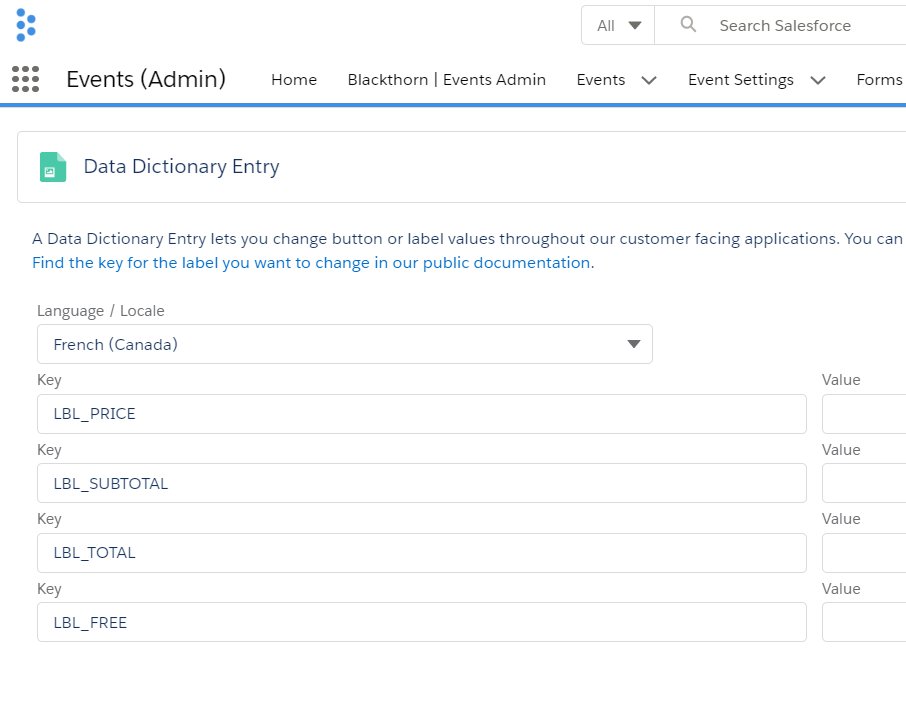Open the Blackthorn | Events Admin tab
Screen dimensions: 906x722
(447, 80)
